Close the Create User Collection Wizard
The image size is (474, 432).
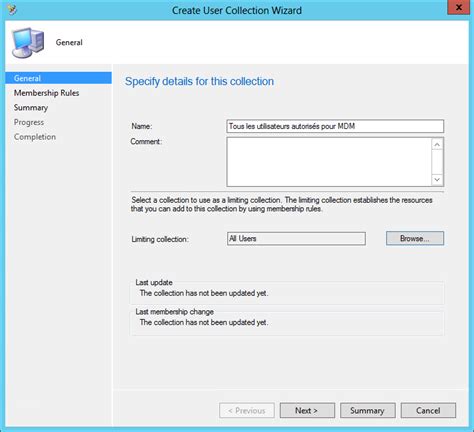[x=458, y=7]
